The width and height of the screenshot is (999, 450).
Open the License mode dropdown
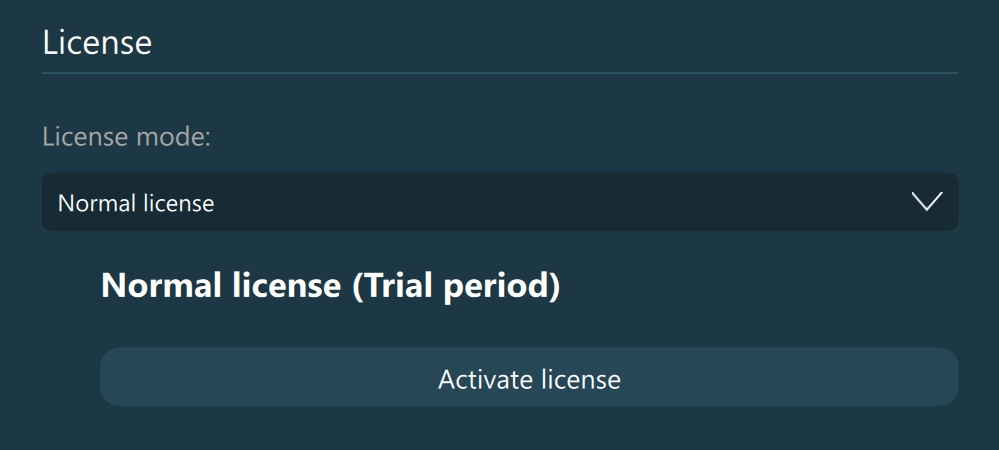[499, 202]
